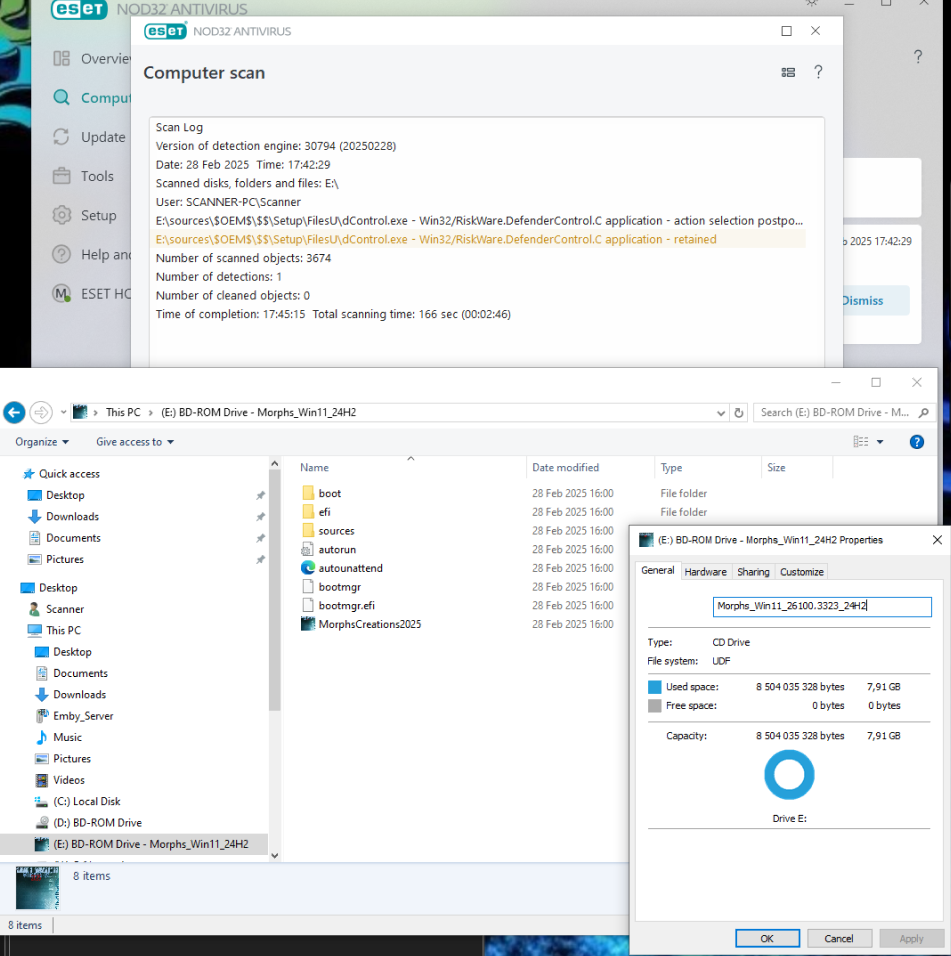This screenshot has width=951, height=956.
Task: Switch to Sharing tab in Properties
Action: pos(753,572)
